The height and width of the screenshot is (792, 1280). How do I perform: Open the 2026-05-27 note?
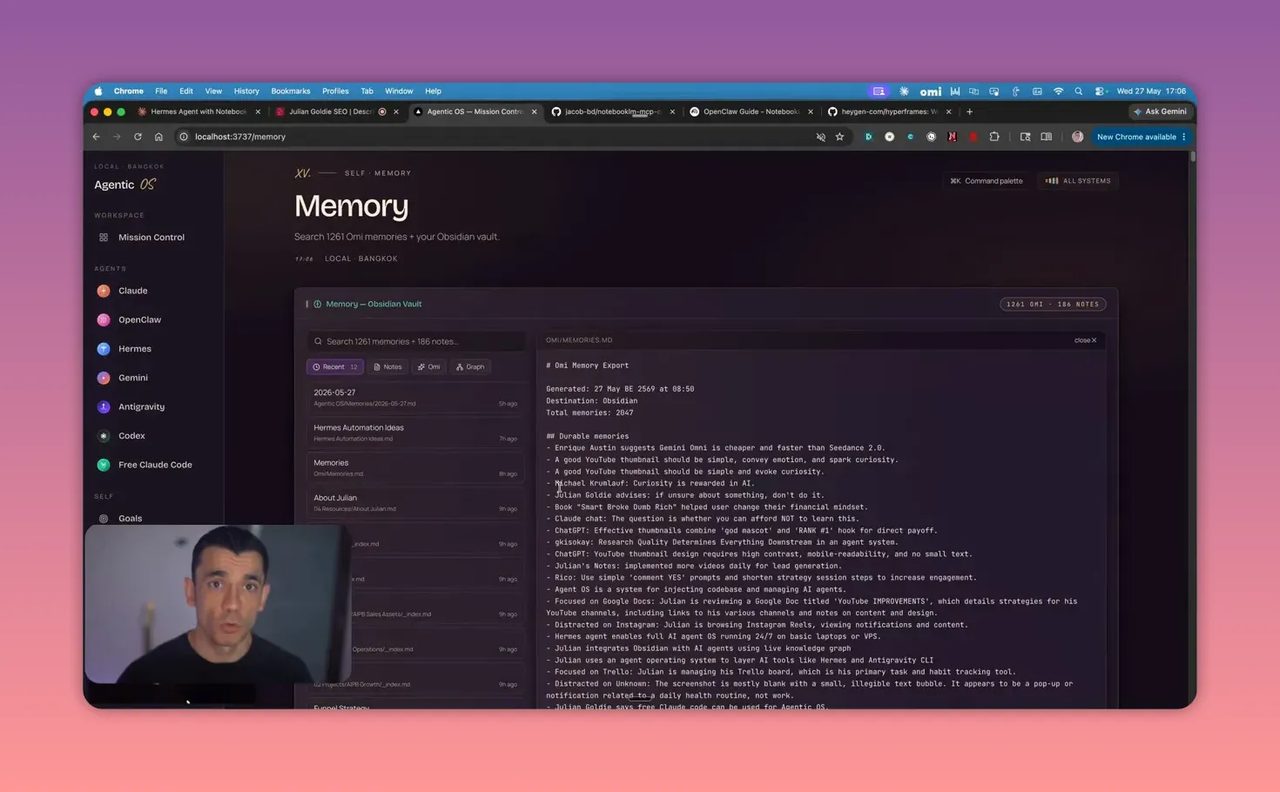[x=416, y=397]
